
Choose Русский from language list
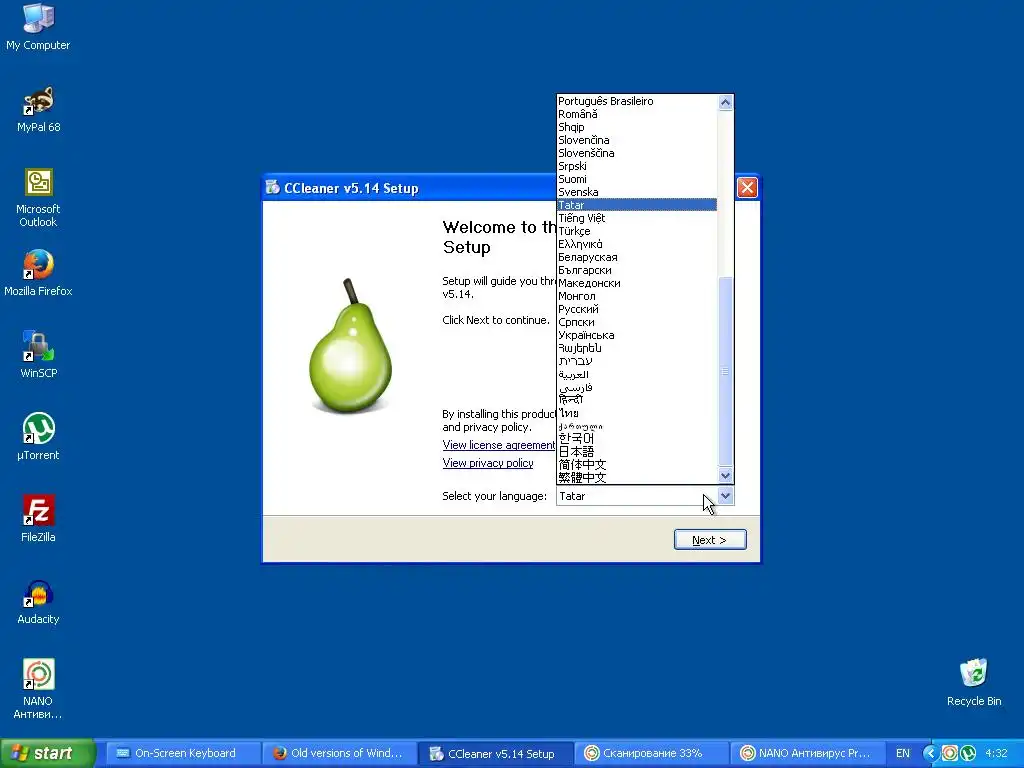click(x=637, y=309)
